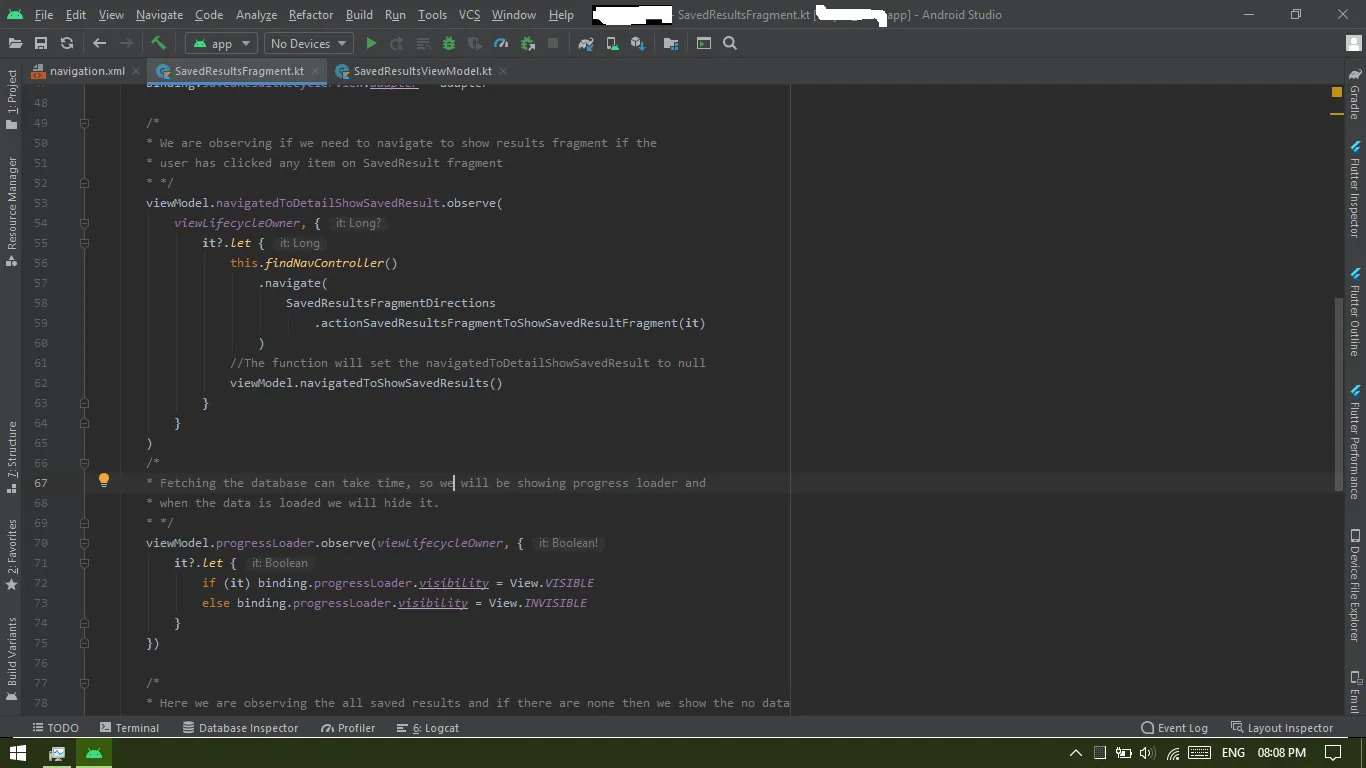Click the Sync/Reload from disk icon
The height and width of the screenshot is (768, 1366).
[x=67, y=43]
